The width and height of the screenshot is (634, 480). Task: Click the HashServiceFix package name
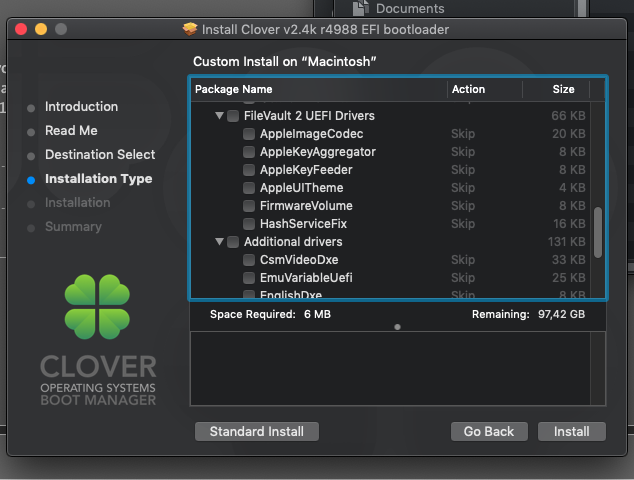click(303, 224)
